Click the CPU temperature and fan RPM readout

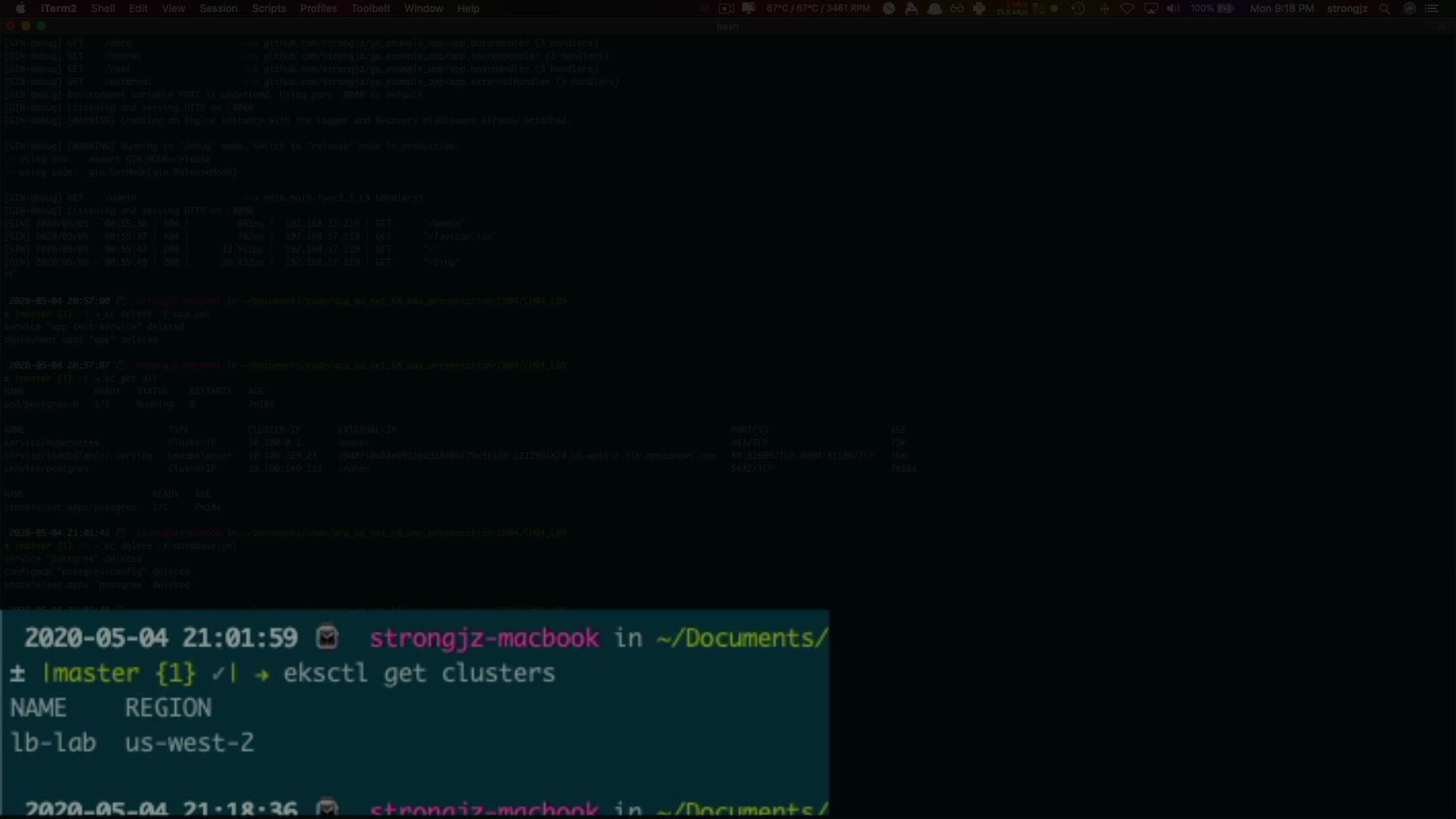tap(817, 8)
